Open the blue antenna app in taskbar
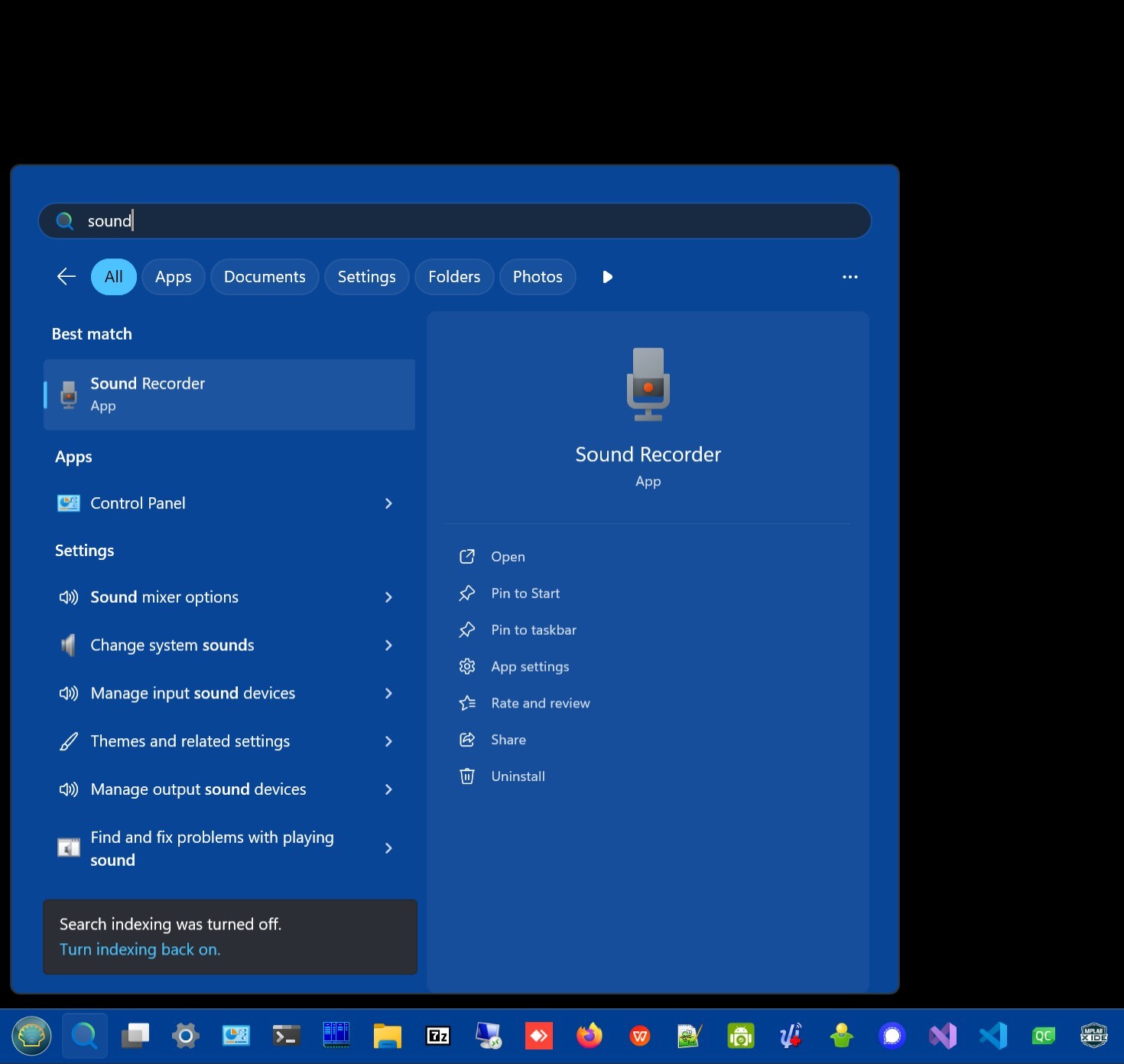The height and width of the screenshot is (1064, 1124). [x=791, y=1036]
